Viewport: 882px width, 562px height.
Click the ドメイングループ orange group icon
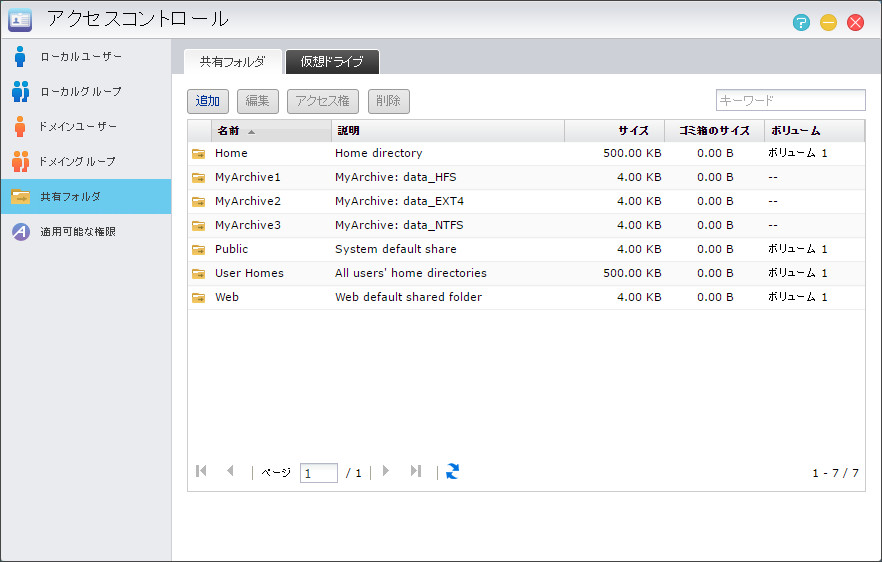click(20, 161)
